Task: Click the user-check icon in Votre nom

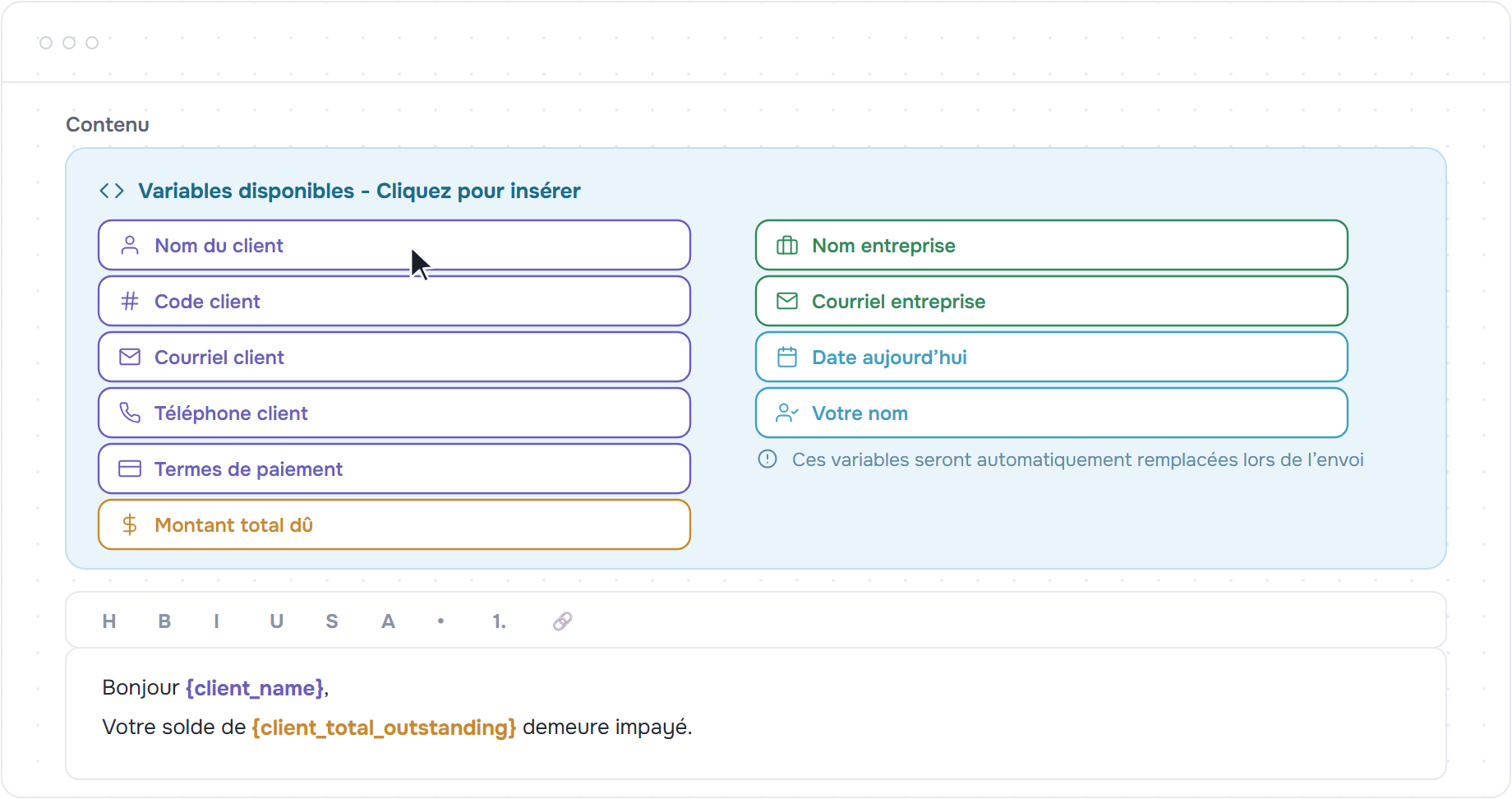Action: pos(787,413)
